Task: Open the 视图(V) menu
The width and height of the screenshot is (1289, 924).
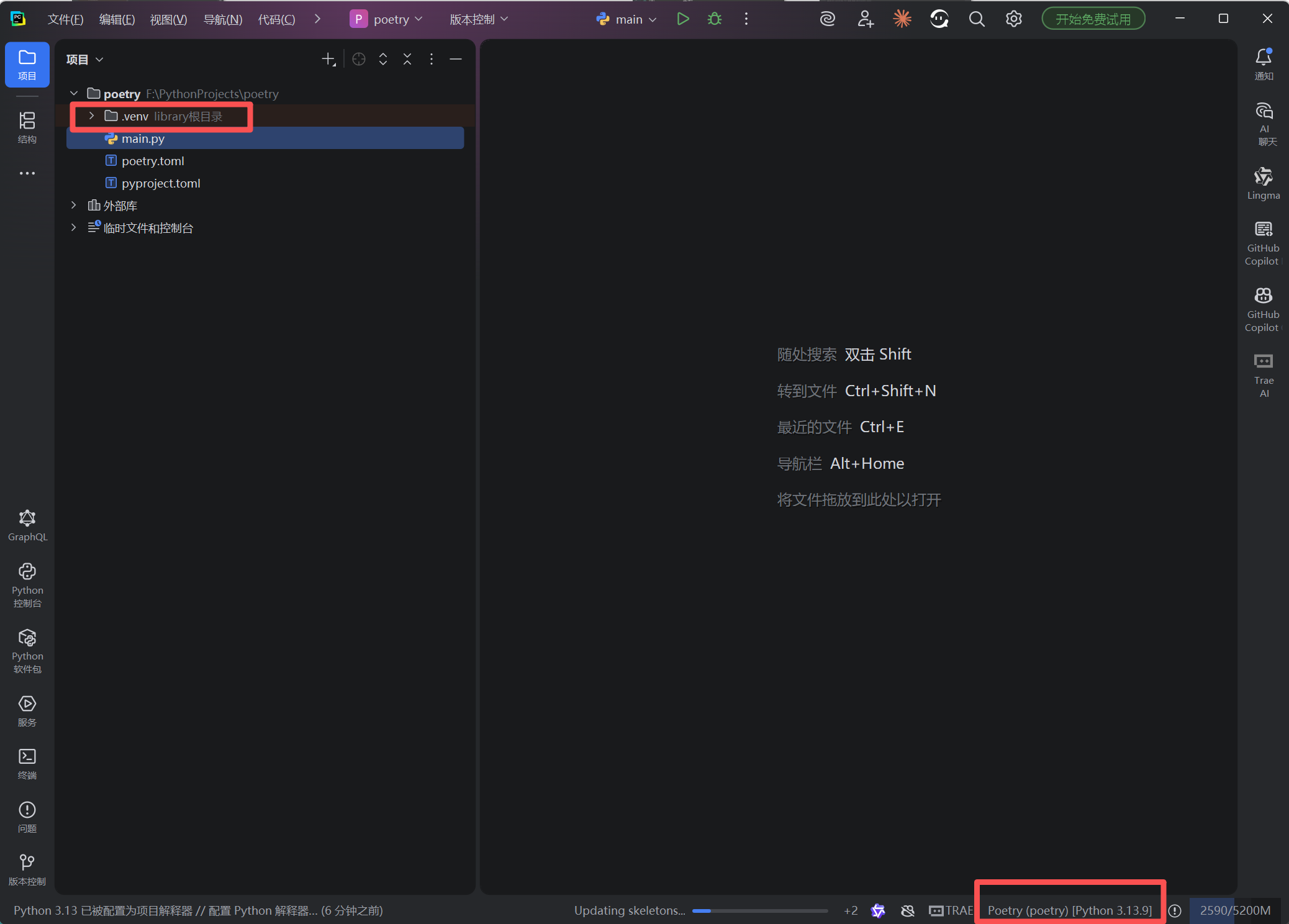Action: pyautogui.click(x=168, y=19)
